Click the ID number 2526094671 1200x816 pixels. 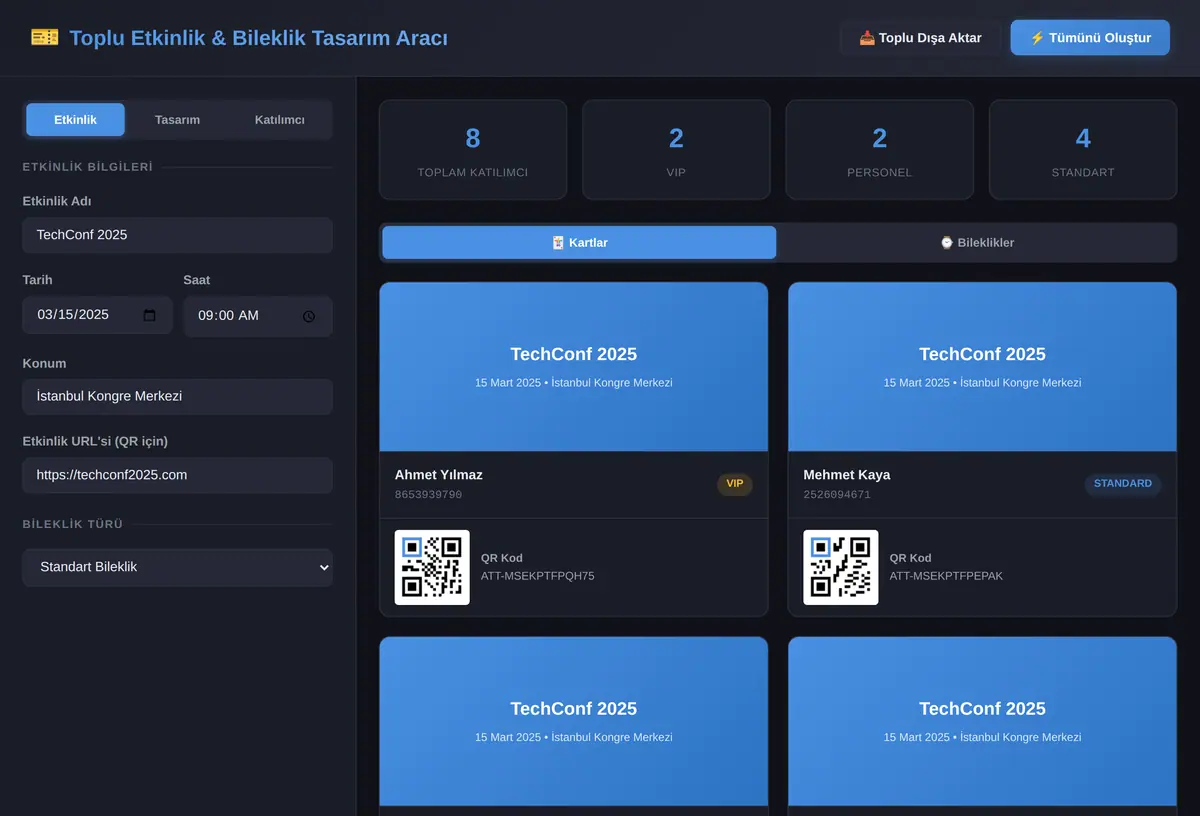838,495
